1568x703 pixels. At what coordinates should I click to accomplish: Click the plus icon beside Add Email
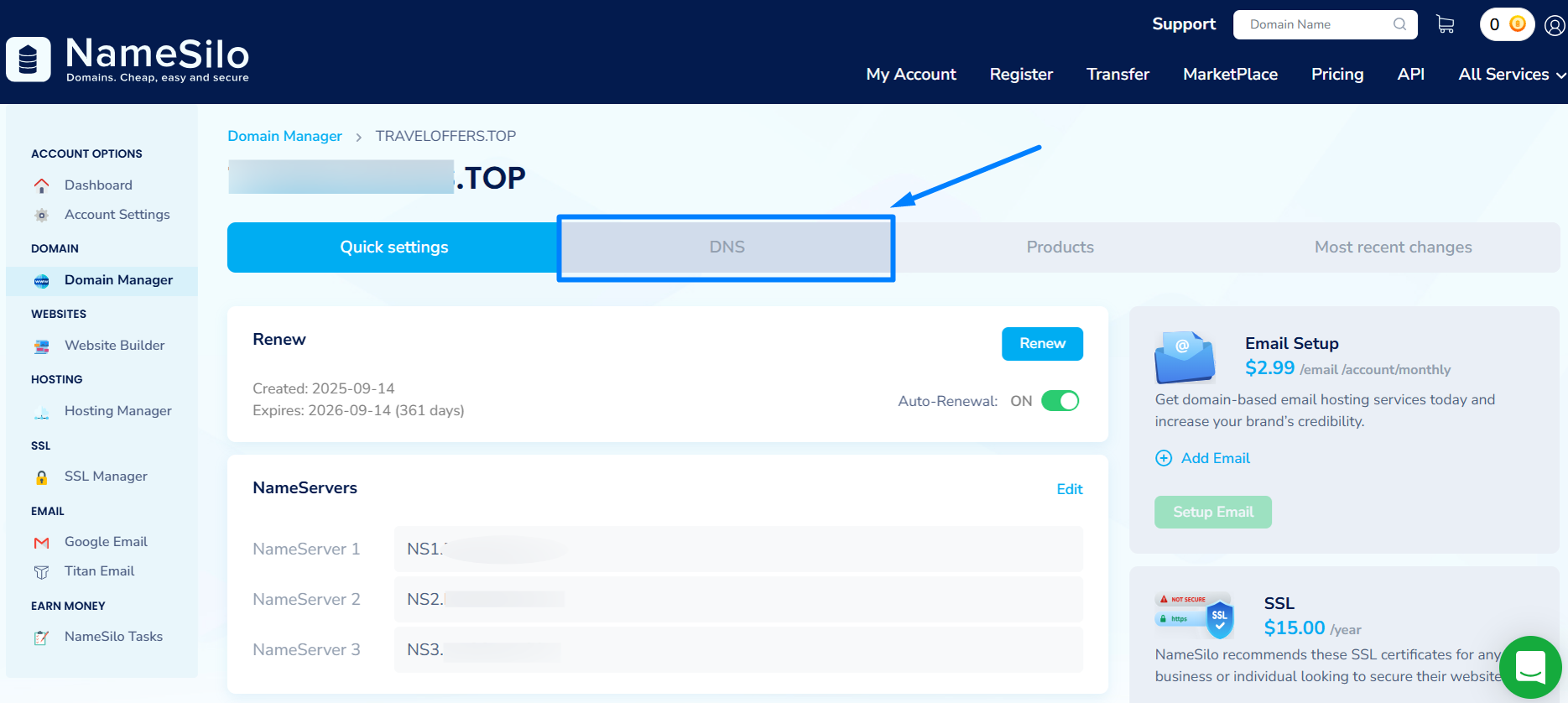pyautogui.click(x=1164, y=458)
